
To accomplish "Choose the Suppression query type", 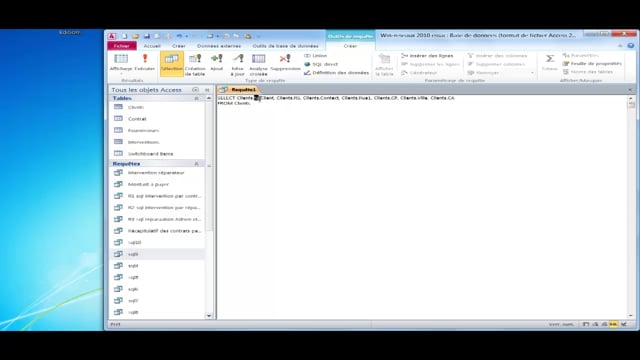I will (x=285, y=62).
